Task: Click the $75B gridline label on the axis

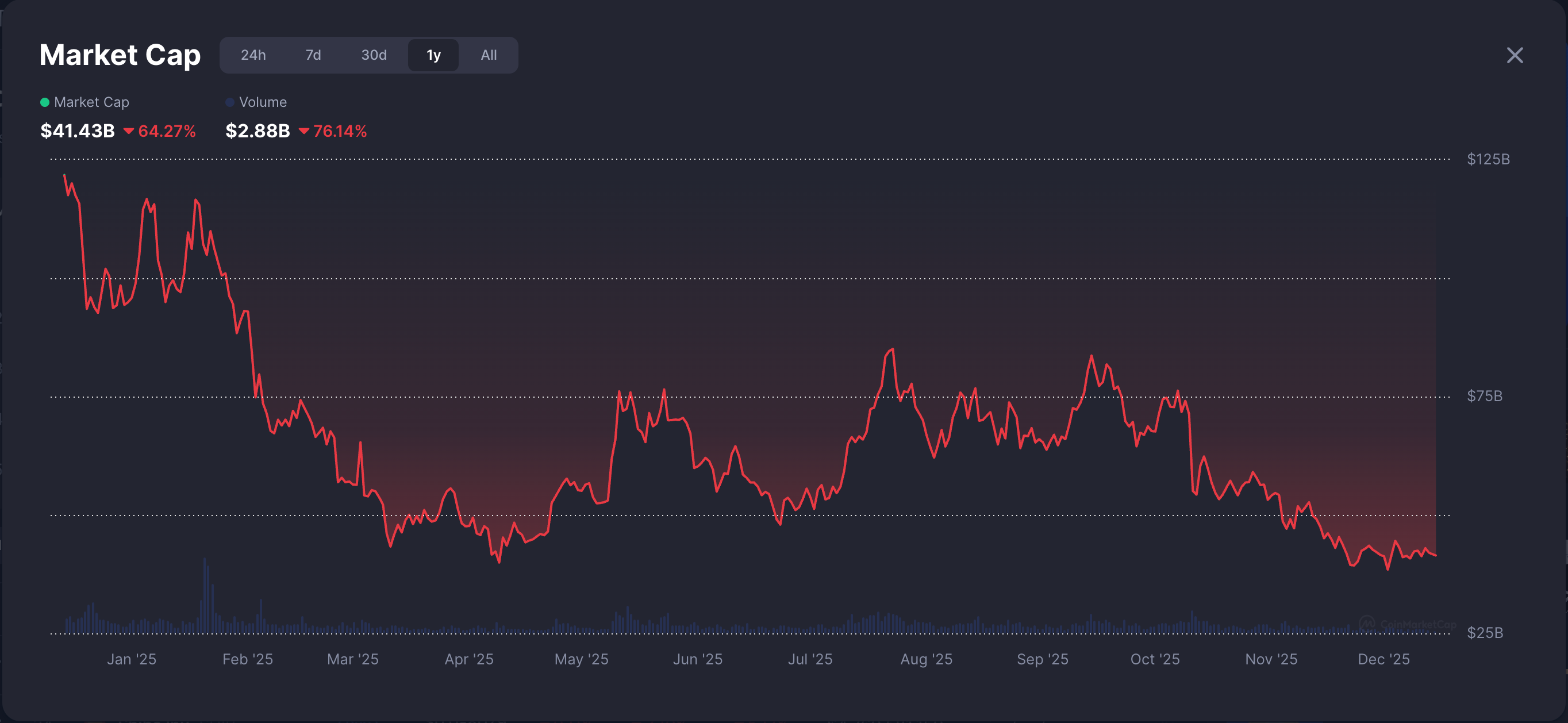Action: click(x=1485, y=395)
